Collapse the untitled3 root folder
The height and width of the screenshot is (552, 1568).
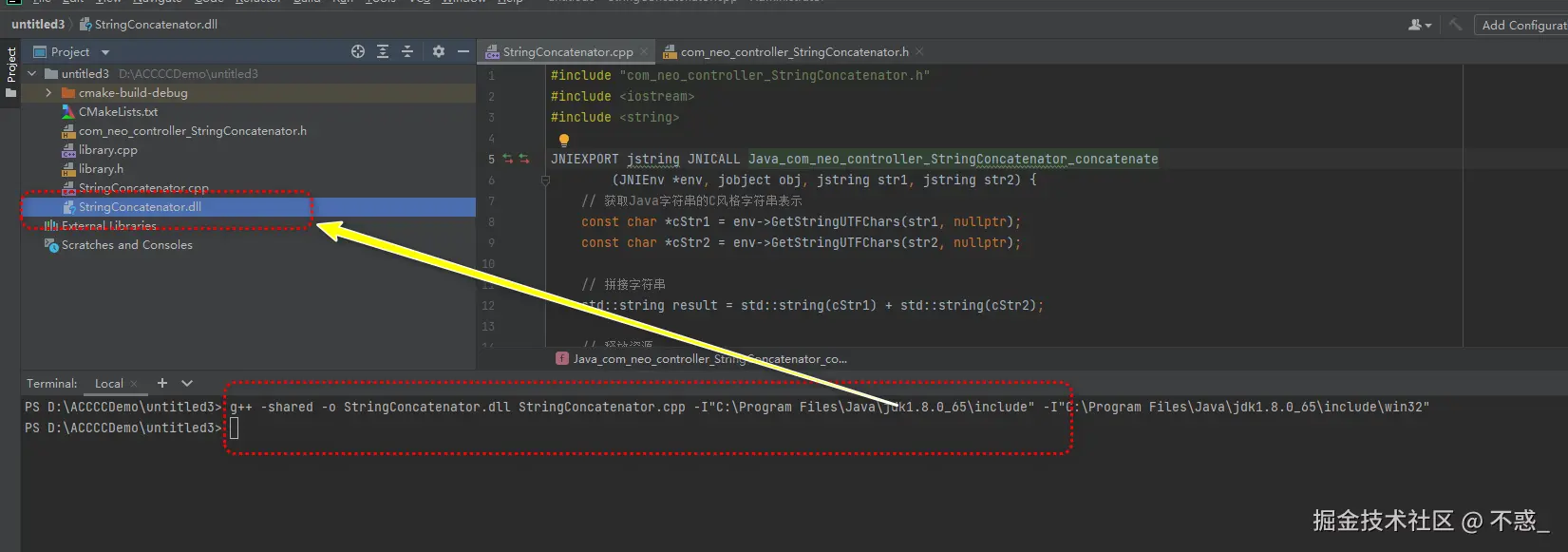(x=32, y=73)
